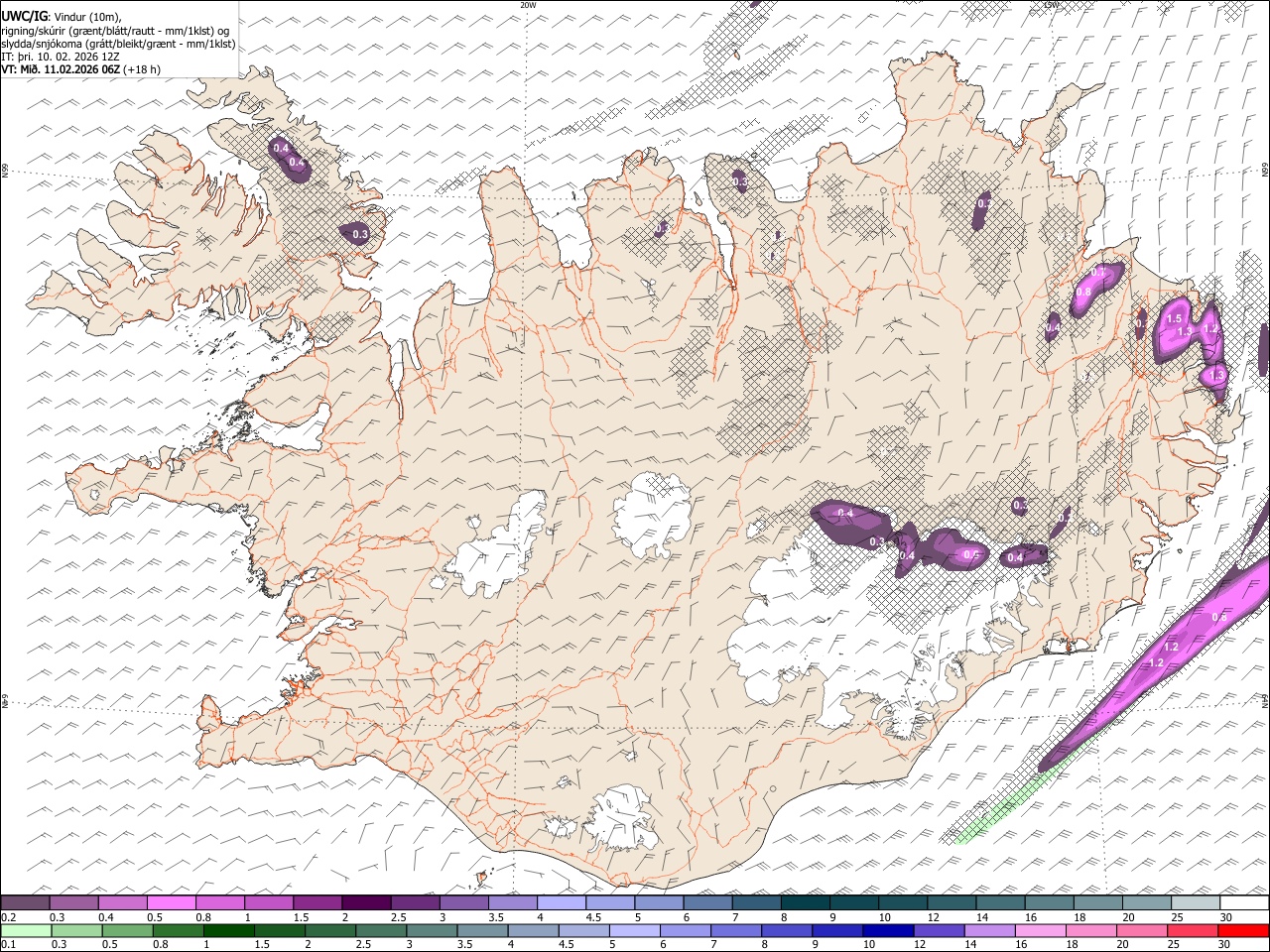Image resolution: width=1270 pixels, height=952 pixels.
Task: Click the snow legend swatch starting at 0.2
Action: tap(25, 903)
